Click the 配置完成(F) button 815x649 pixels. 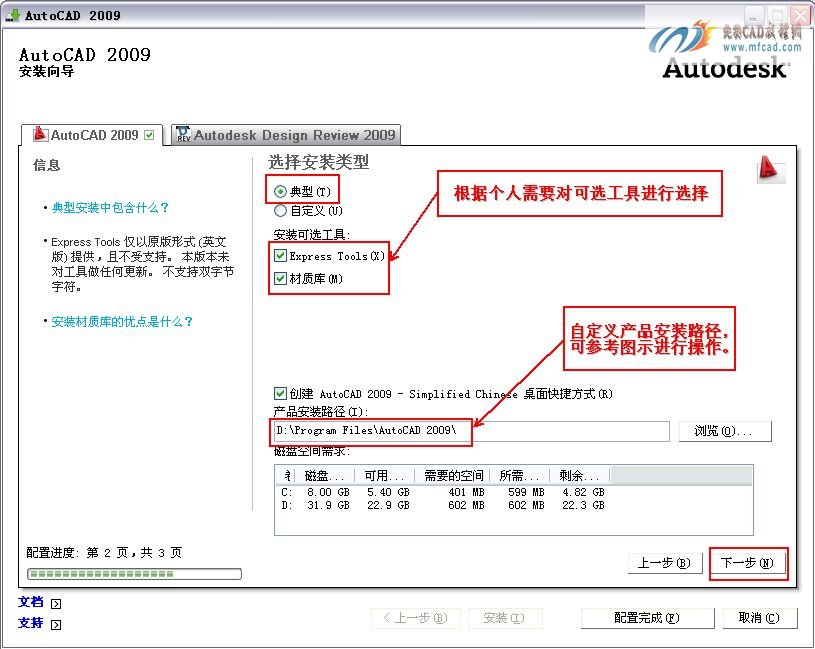pos(647,618)
